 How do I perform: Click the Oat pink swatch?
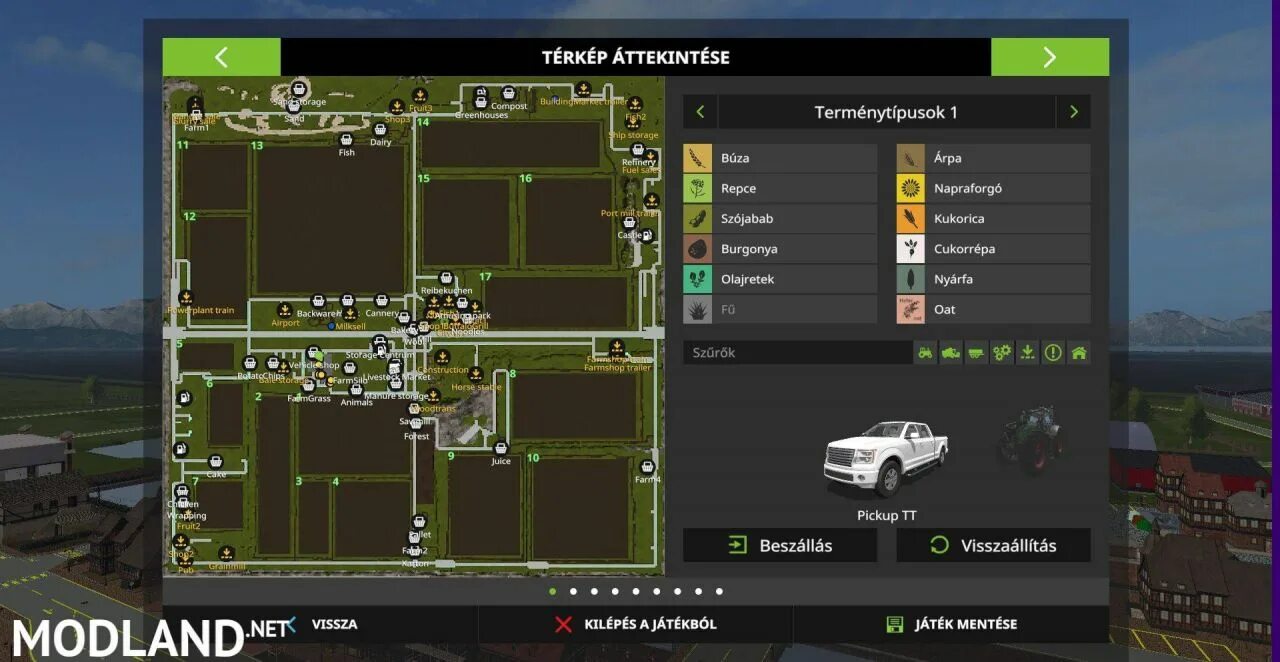910,309
